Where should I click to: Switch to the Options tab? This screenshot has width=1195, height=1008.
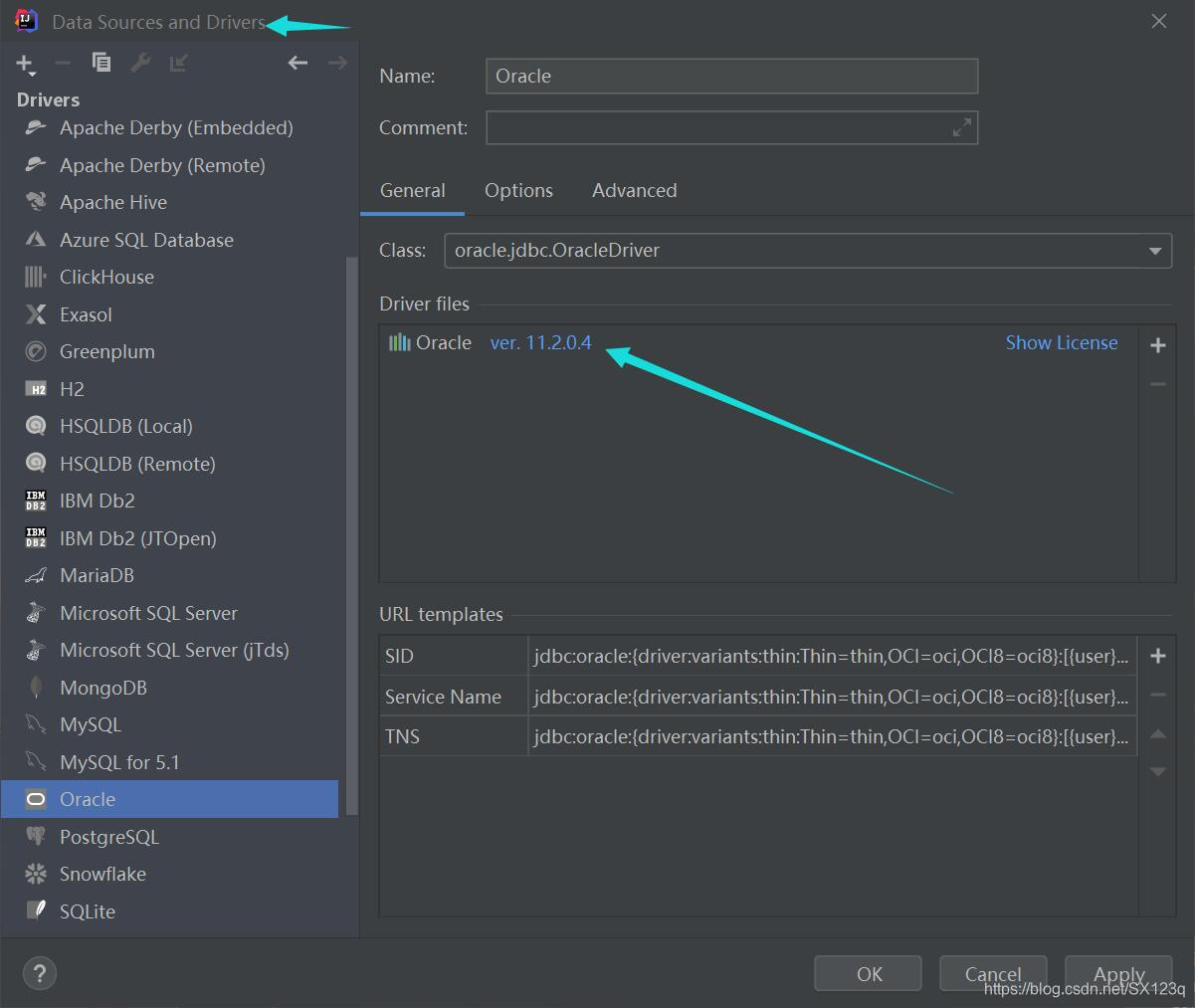pyautogui.click(x=518, y=190)
